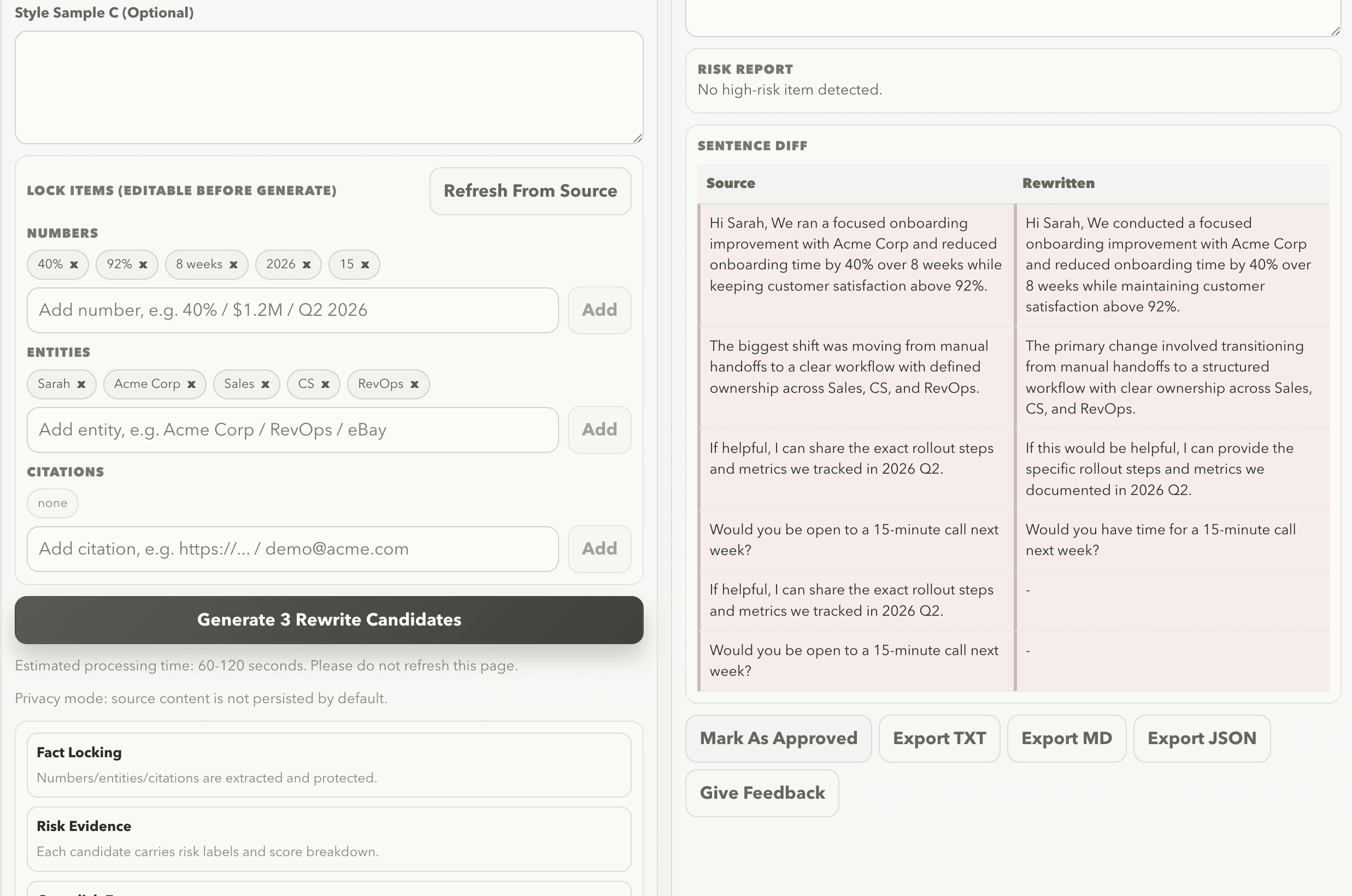Remove the 15 number lock chip
This screenshot has width=1352, height=896.
tap(365, 264)
